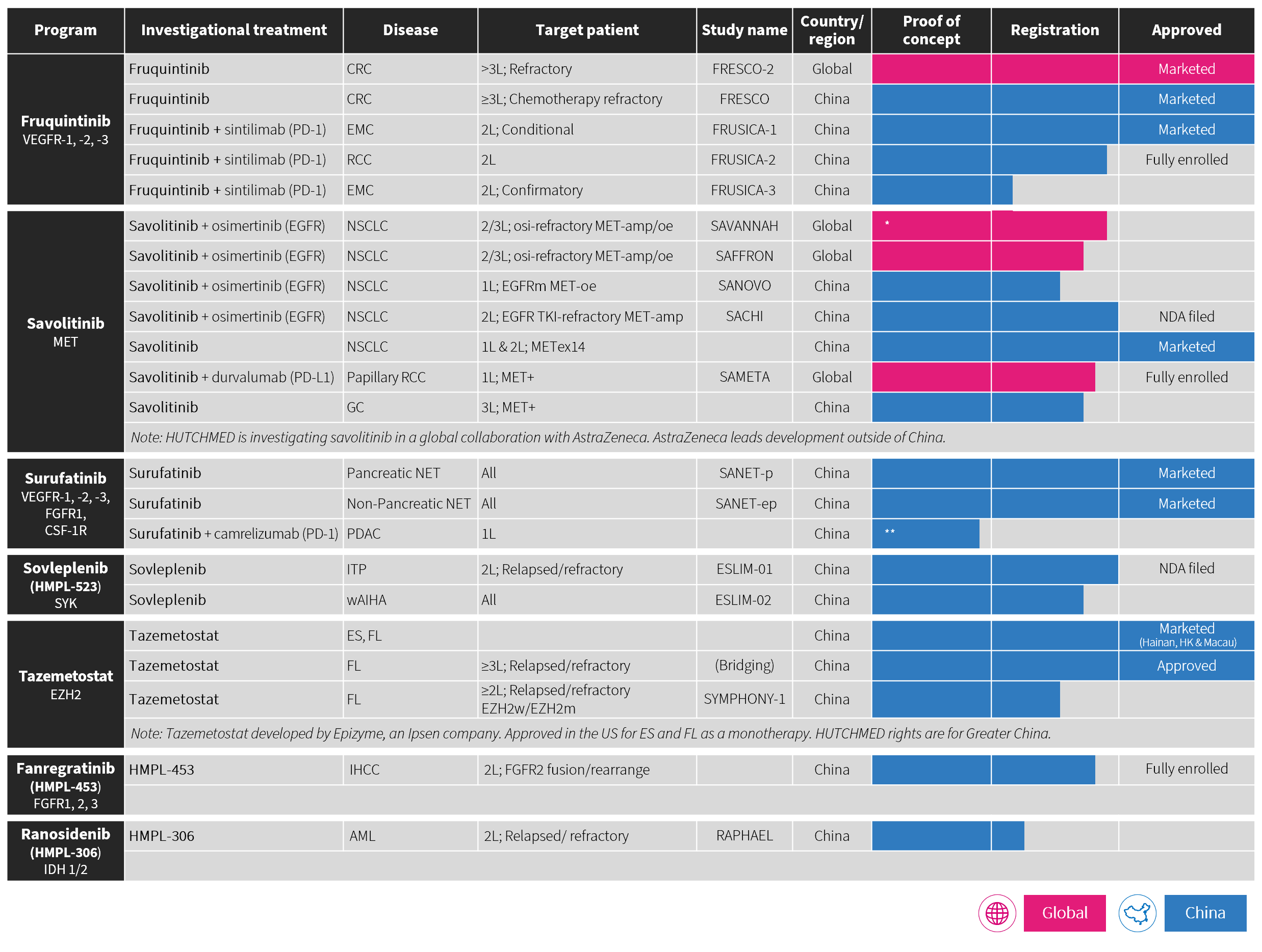Click the blue China map icon
The height and width of the screenshot is (952, 1262).
pos(1137,913)
